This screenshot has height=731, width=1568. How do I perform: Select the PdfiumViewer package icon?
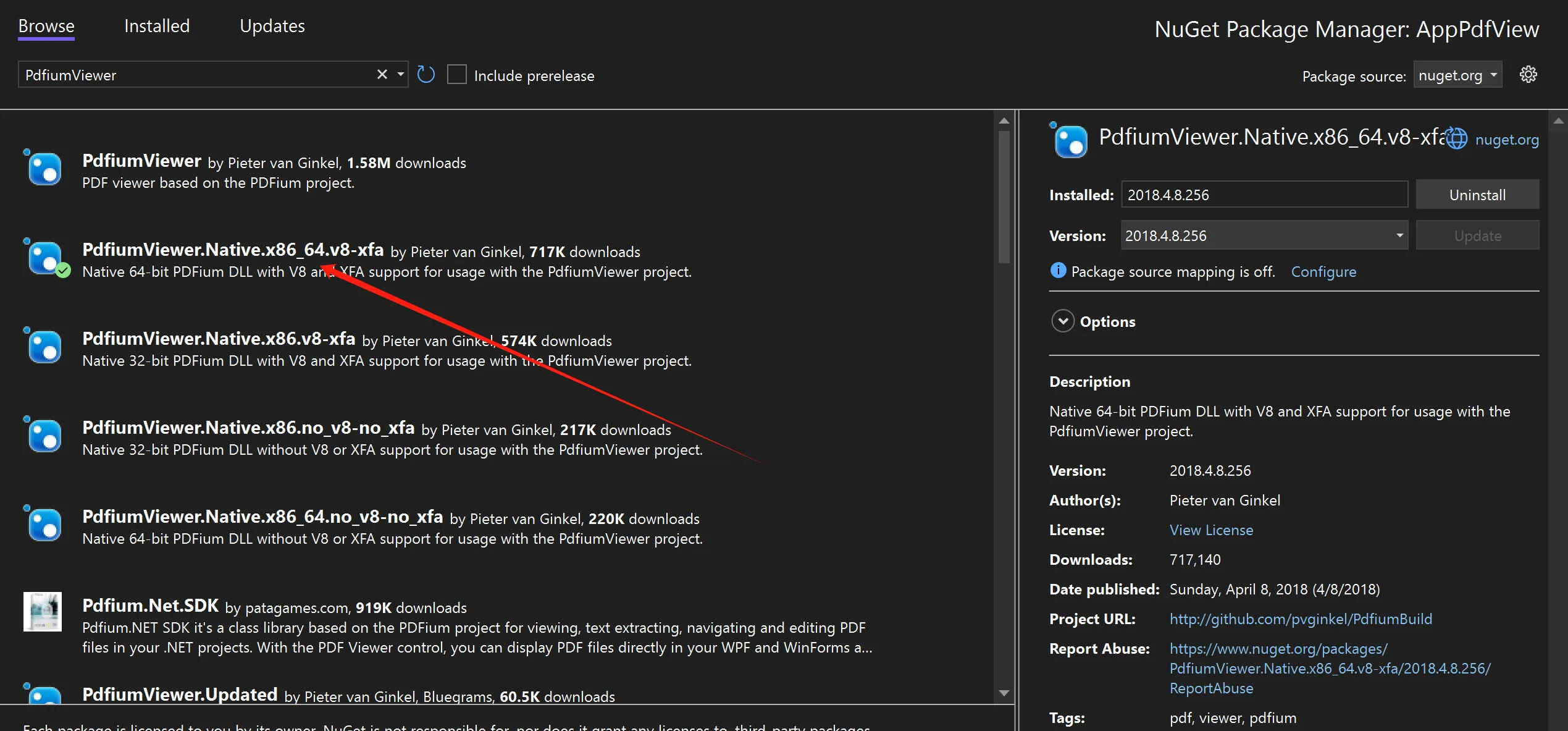43,167
